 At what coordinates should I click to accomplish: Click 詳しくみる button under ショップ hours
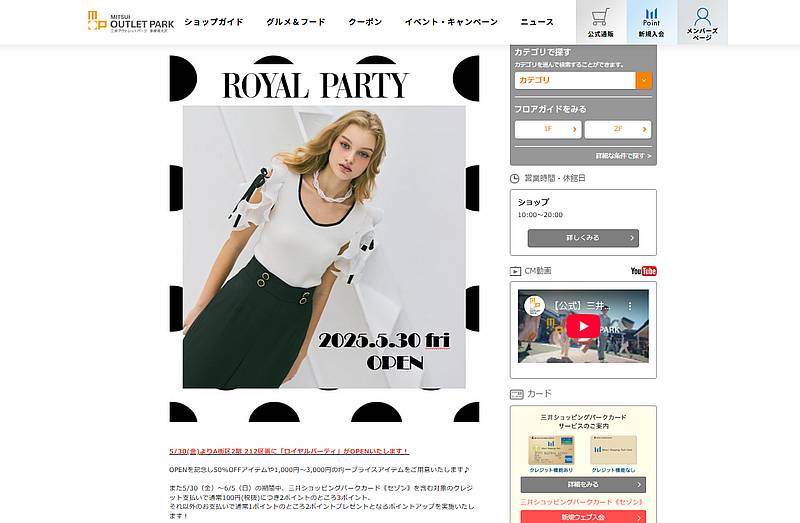(x=583, y=238)
